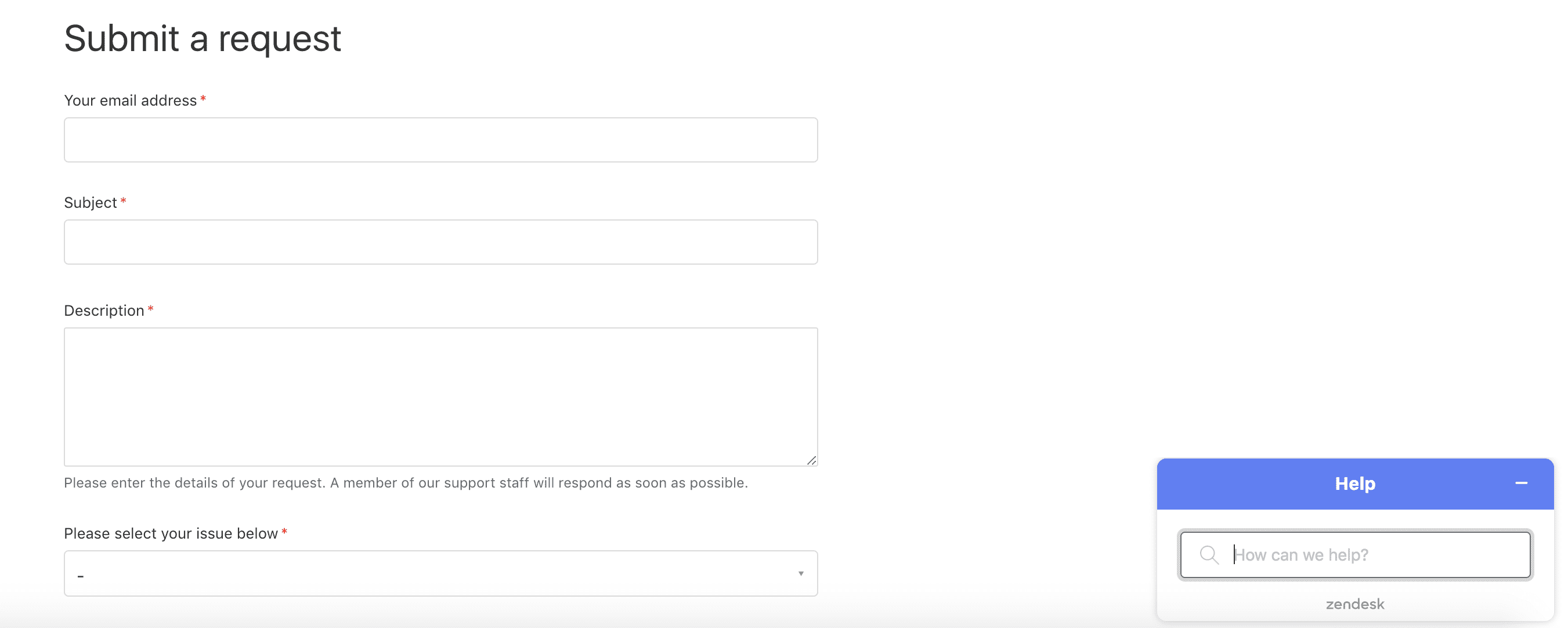The image size is (1568, 628).
Task: Click the "Description" field label
Action: pos(104,311)
